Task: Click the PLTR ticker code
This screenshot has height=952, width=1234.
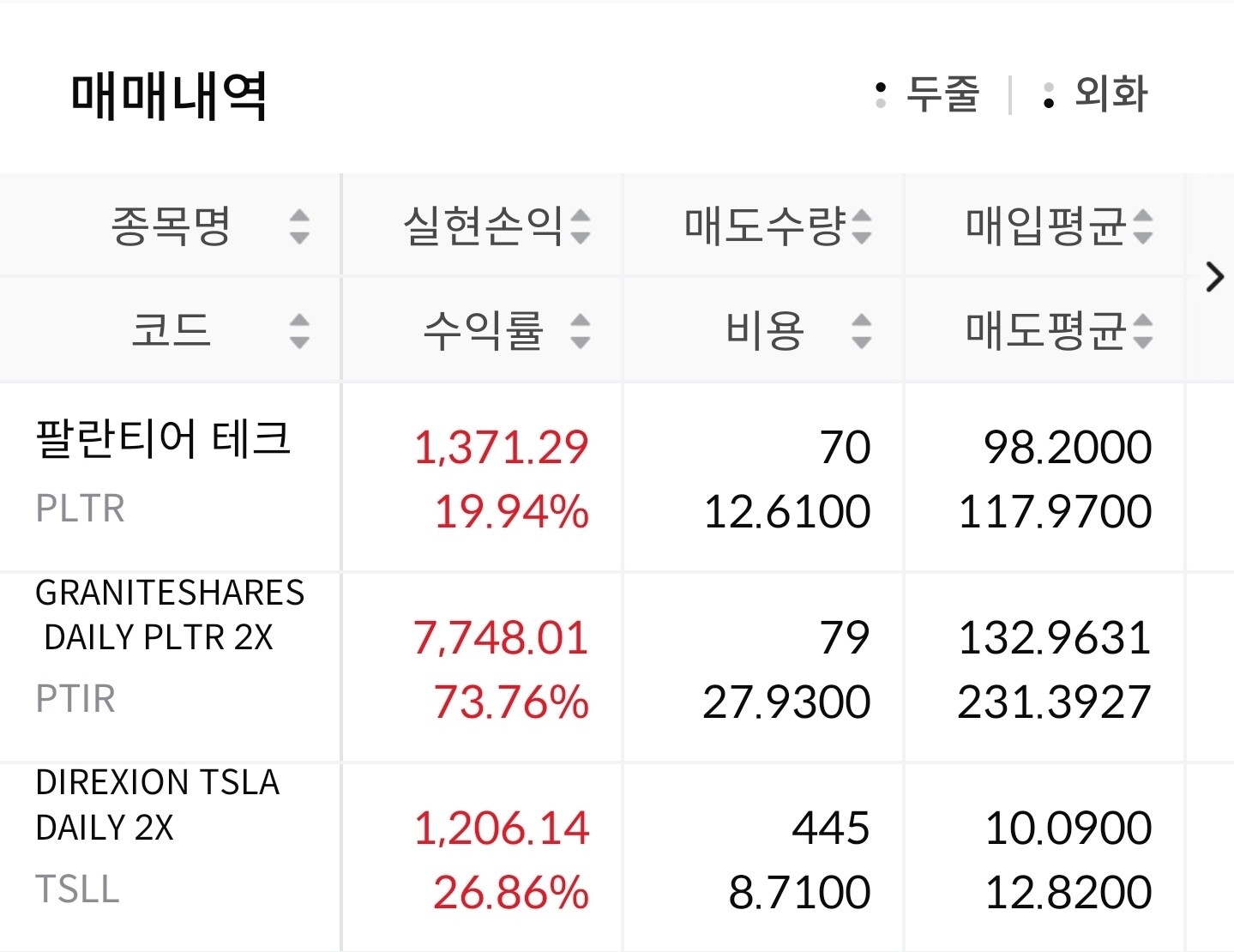Action: click(81, 509)
